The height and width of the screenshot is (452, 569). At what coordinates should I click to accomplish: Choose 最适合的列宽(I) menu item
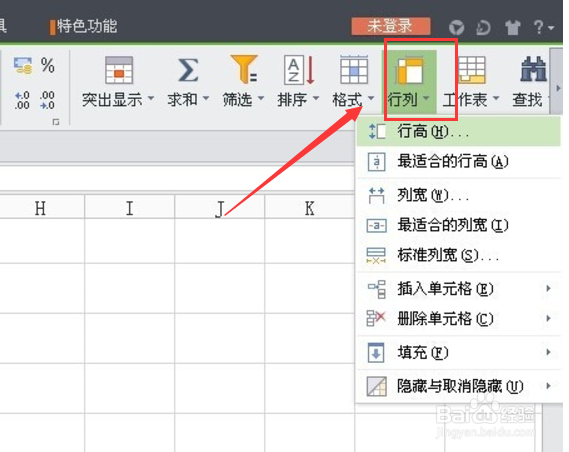pos(459,225)
